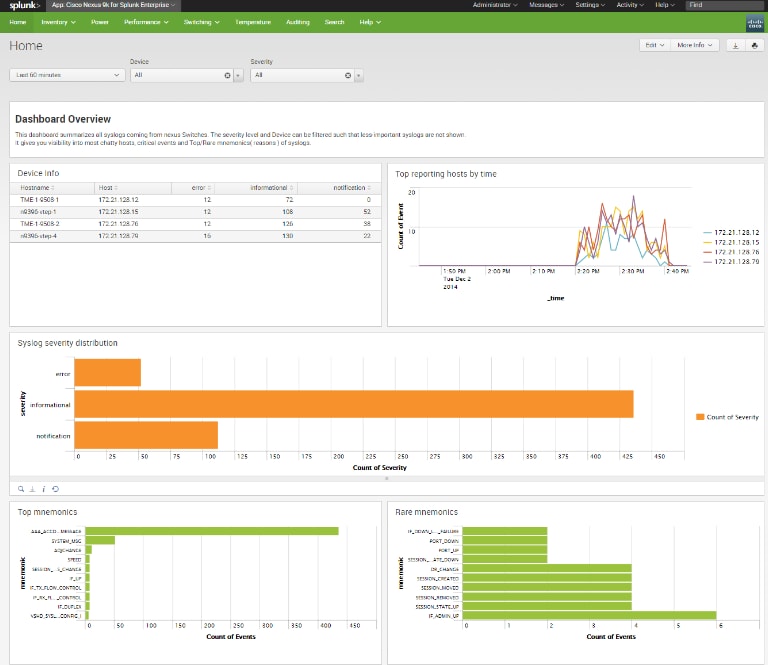This screenshot has height=665, width=768.
Task: Open the Performance menu
Action: point(146,23)
